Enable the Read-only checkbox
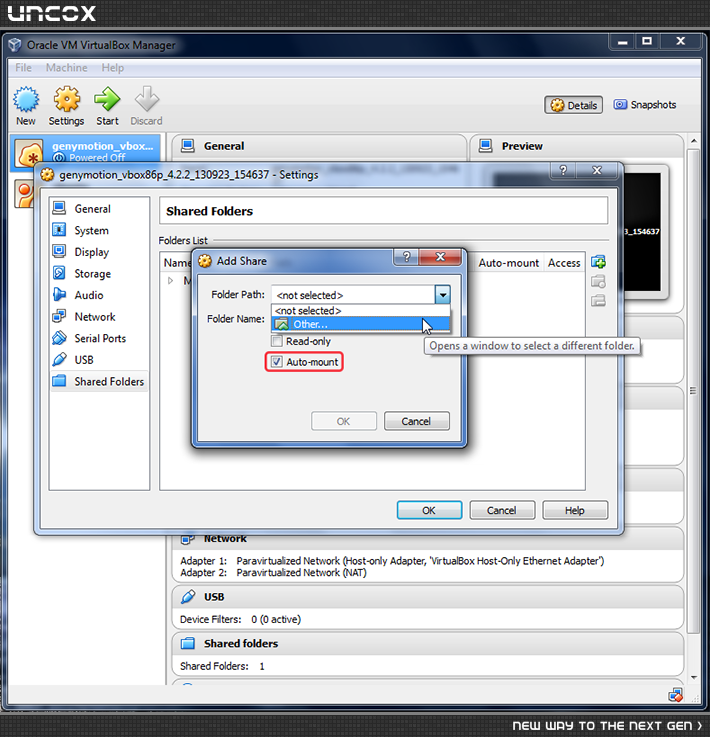 point(277,341)
